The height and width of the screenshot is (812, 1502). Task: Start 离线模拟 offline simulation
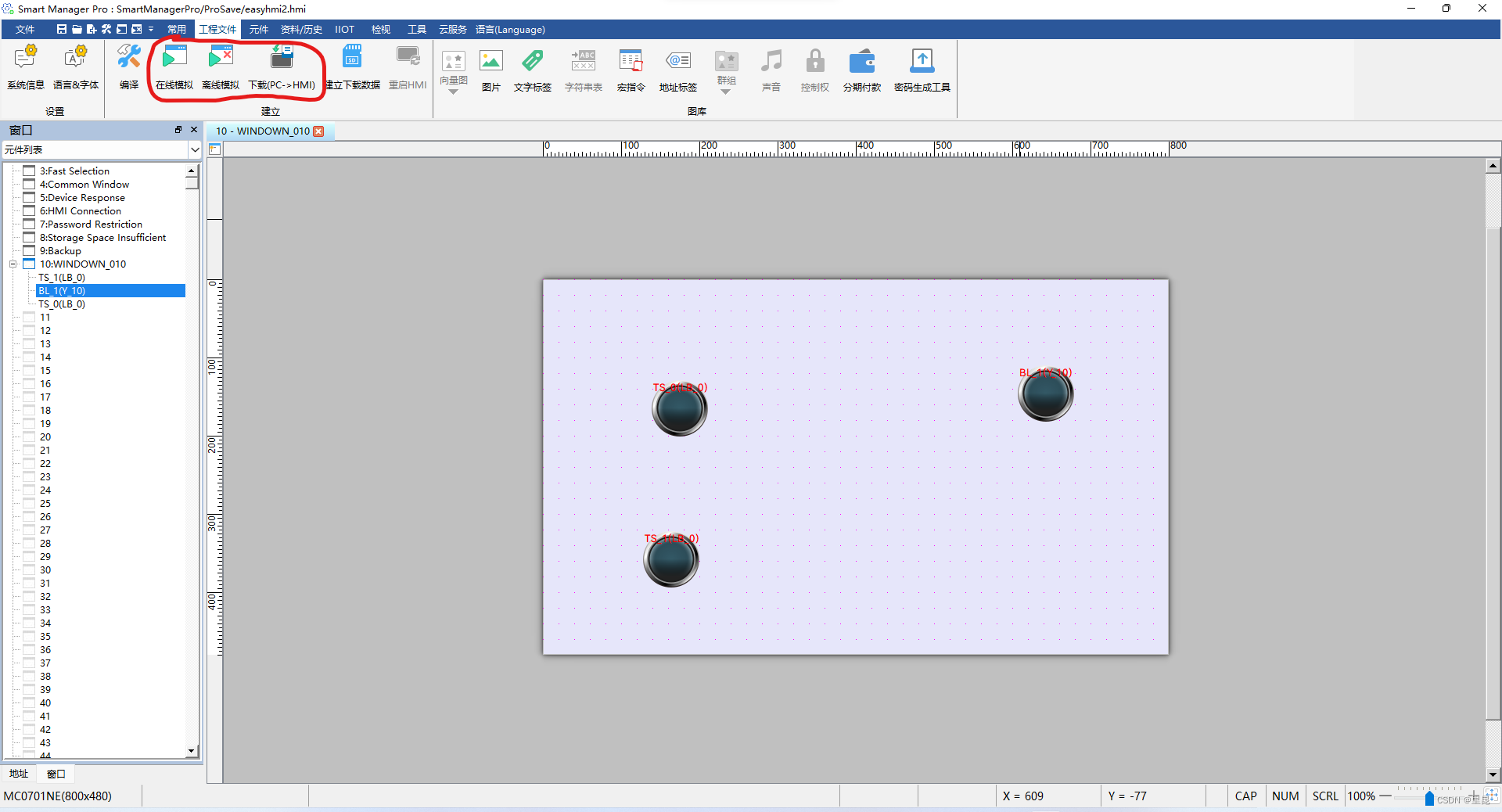click(221, 67)
